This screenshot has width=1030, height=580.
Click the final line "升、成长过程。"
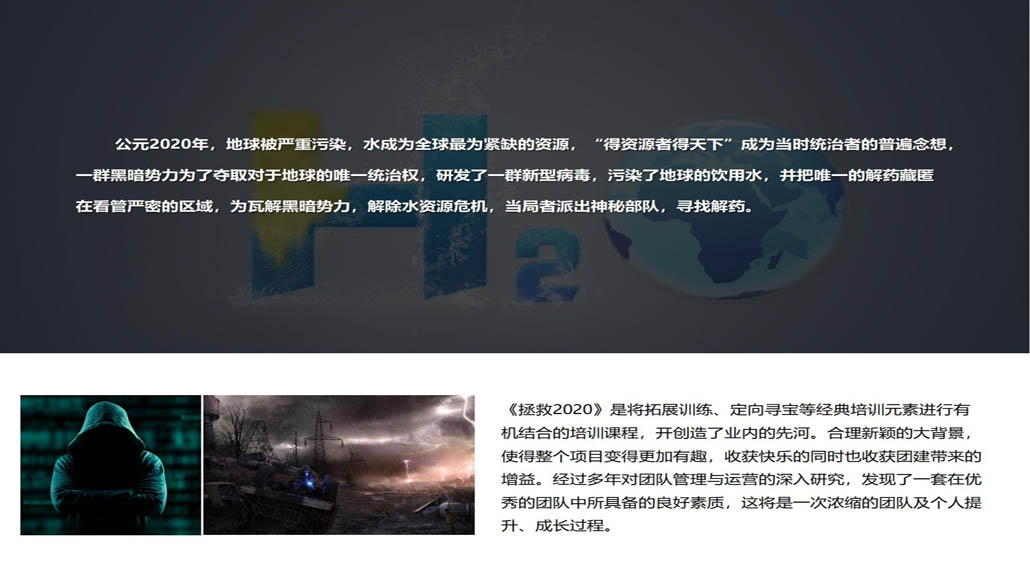(x=557, y=526)
